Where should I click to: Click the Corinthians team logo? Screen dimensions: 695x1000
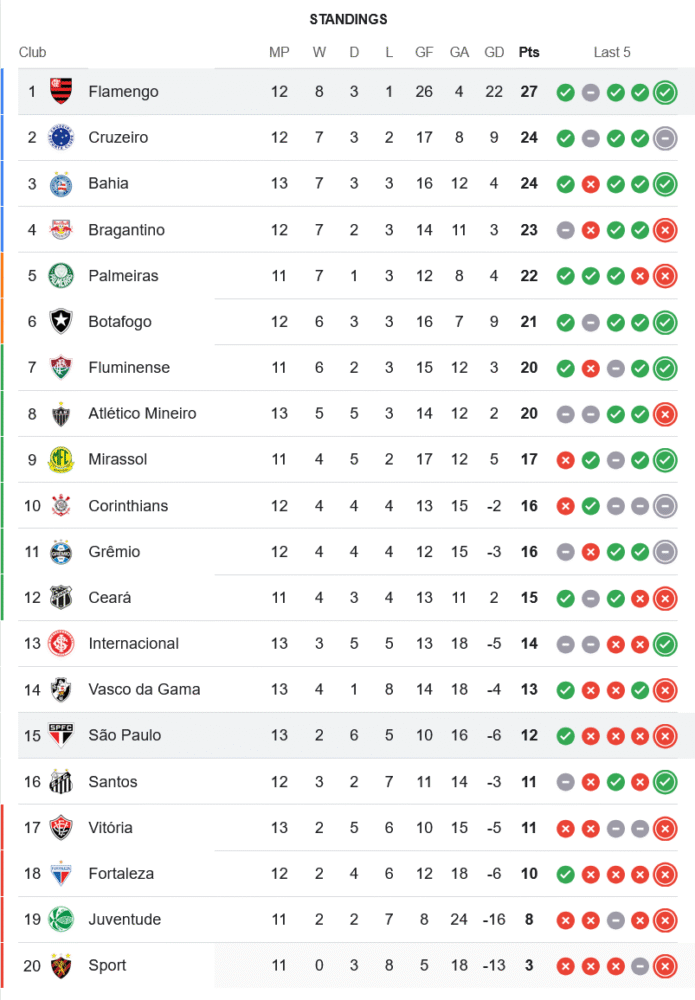[x=61, y=506]
